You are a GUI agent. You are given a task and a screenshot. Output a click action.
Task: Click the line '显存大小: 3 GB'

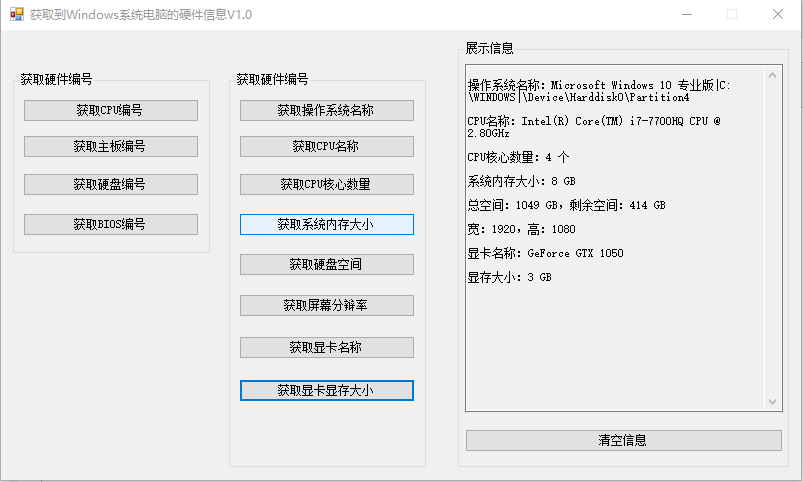[510, 278]
